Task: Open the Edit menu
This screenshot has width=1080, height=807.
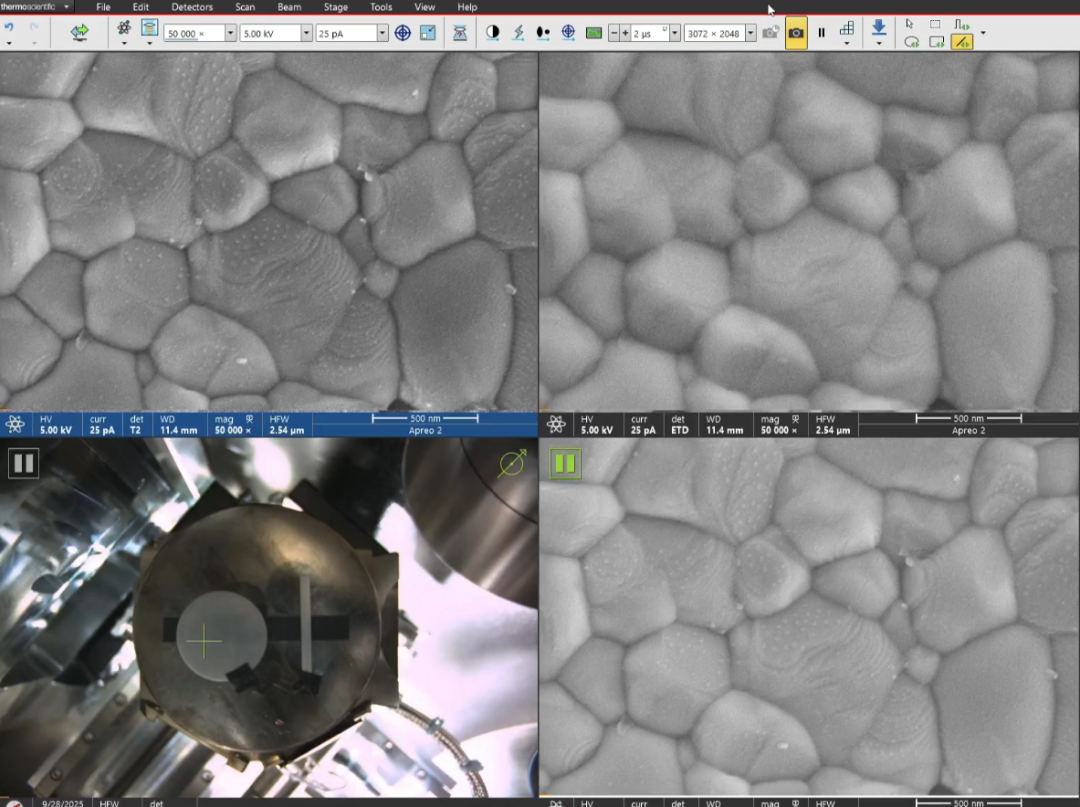Action: (141, 7)
